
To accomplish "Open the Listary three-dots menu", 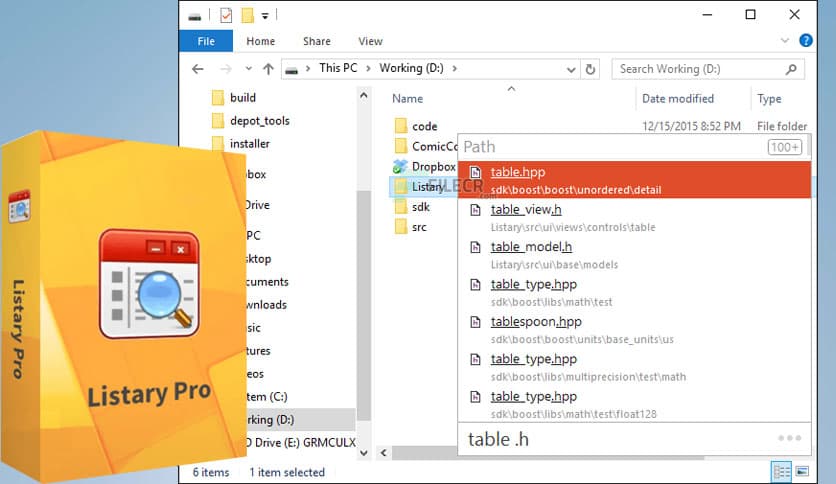I will click(x=789, y=438).
